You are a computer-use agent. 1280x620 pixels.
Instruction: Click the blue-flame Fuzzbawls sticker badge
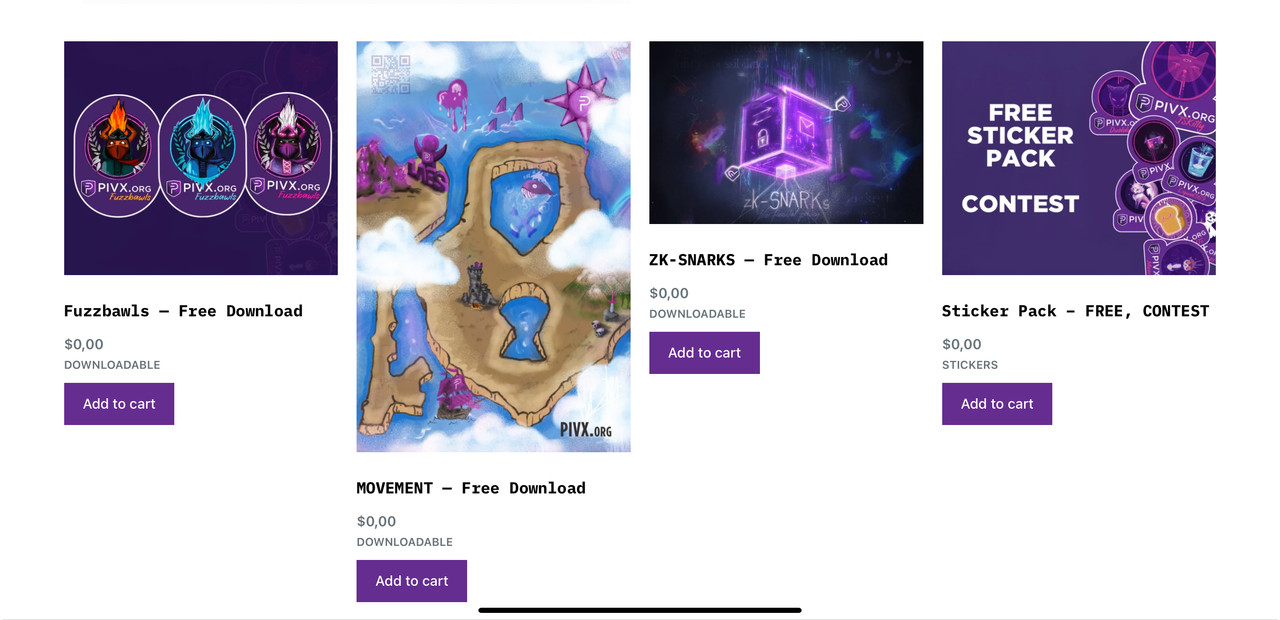pos(202,155)
